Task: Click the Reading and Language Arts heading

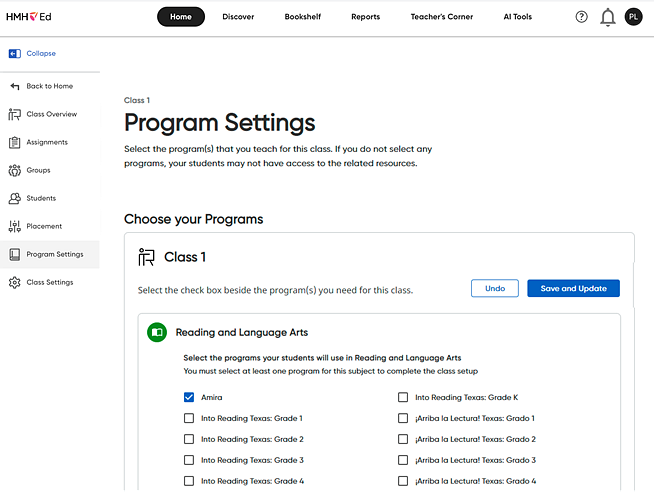Action: 241,332
